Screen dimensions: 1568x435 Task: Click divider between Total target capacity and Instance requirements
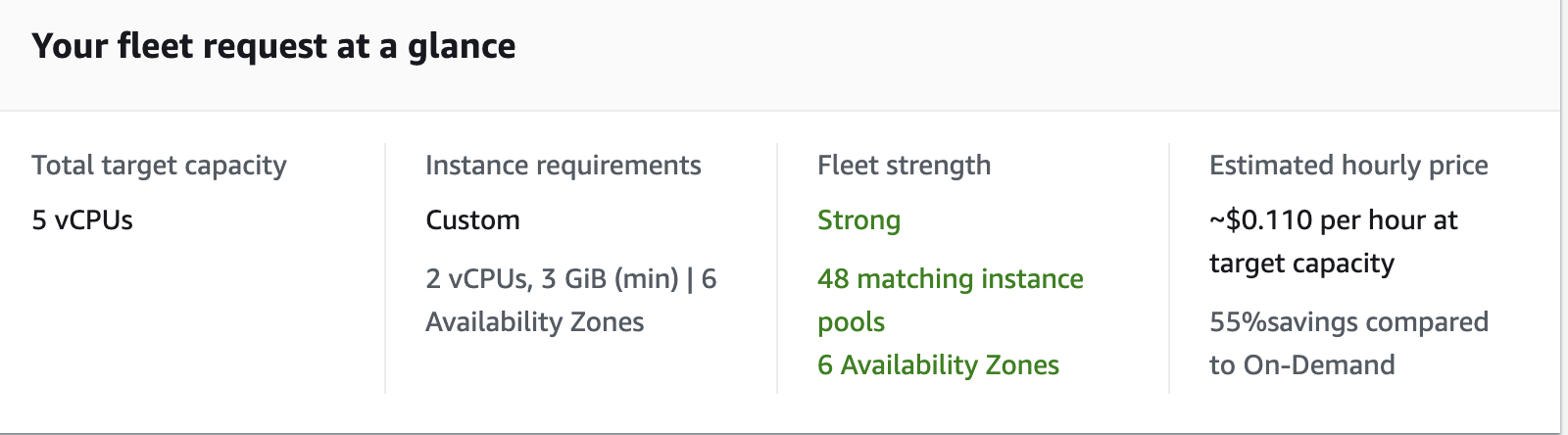(x=385, y=269)
